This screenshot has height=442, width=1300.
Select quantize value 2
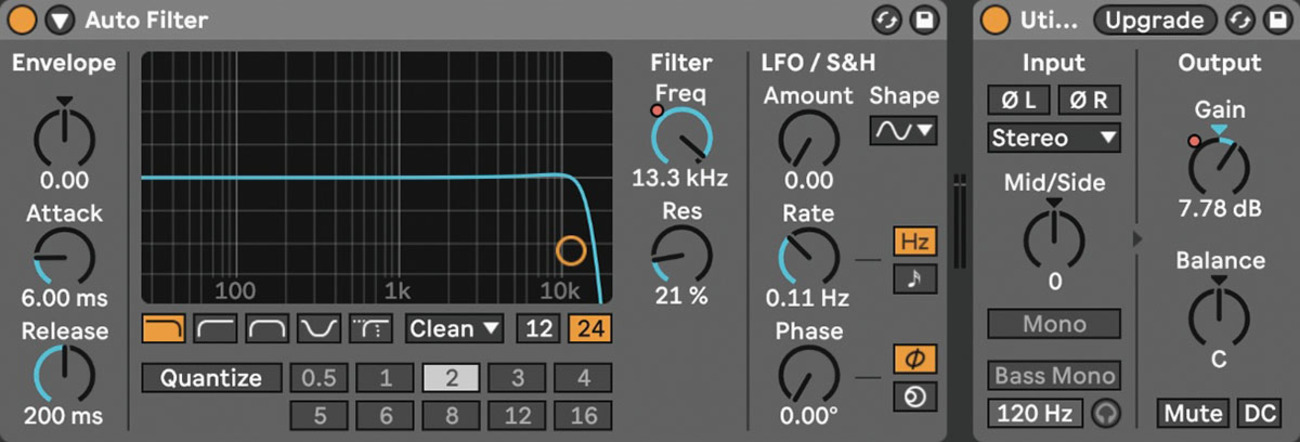pos(451,378)
